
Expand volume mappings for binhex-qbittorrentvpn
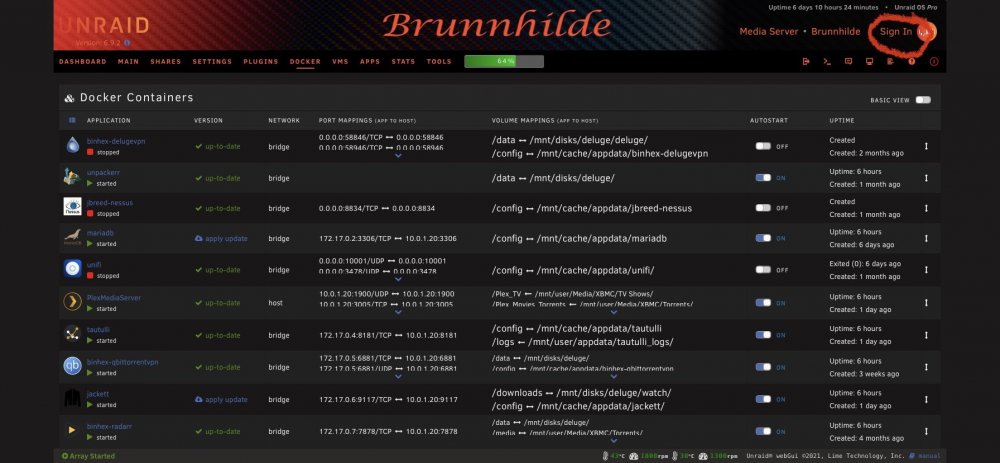614,376
